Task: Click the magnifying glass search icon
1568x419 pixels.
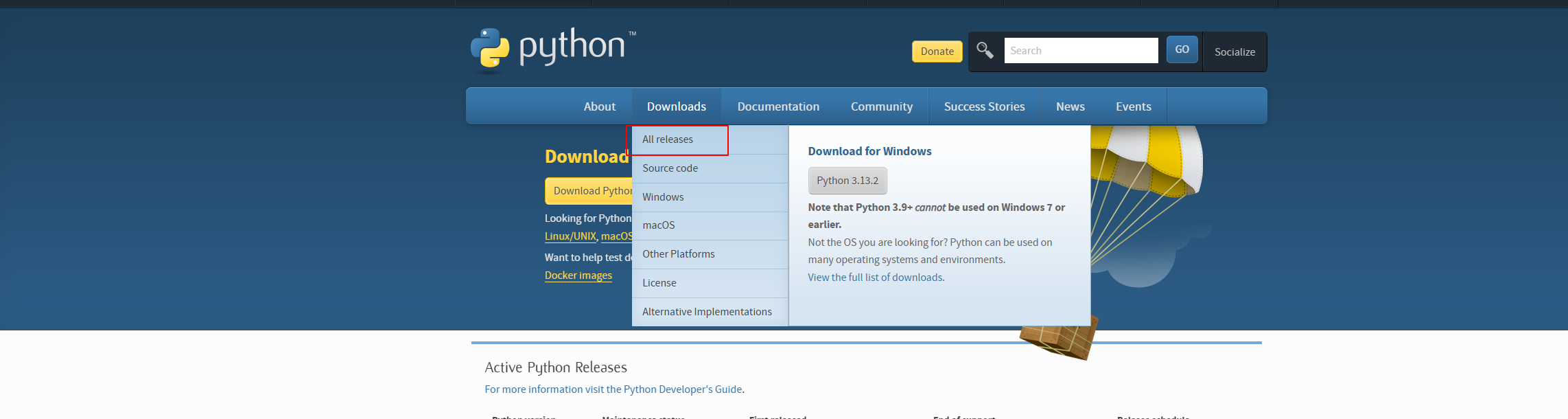Action: pyautogui.click(x=985, y=50)
